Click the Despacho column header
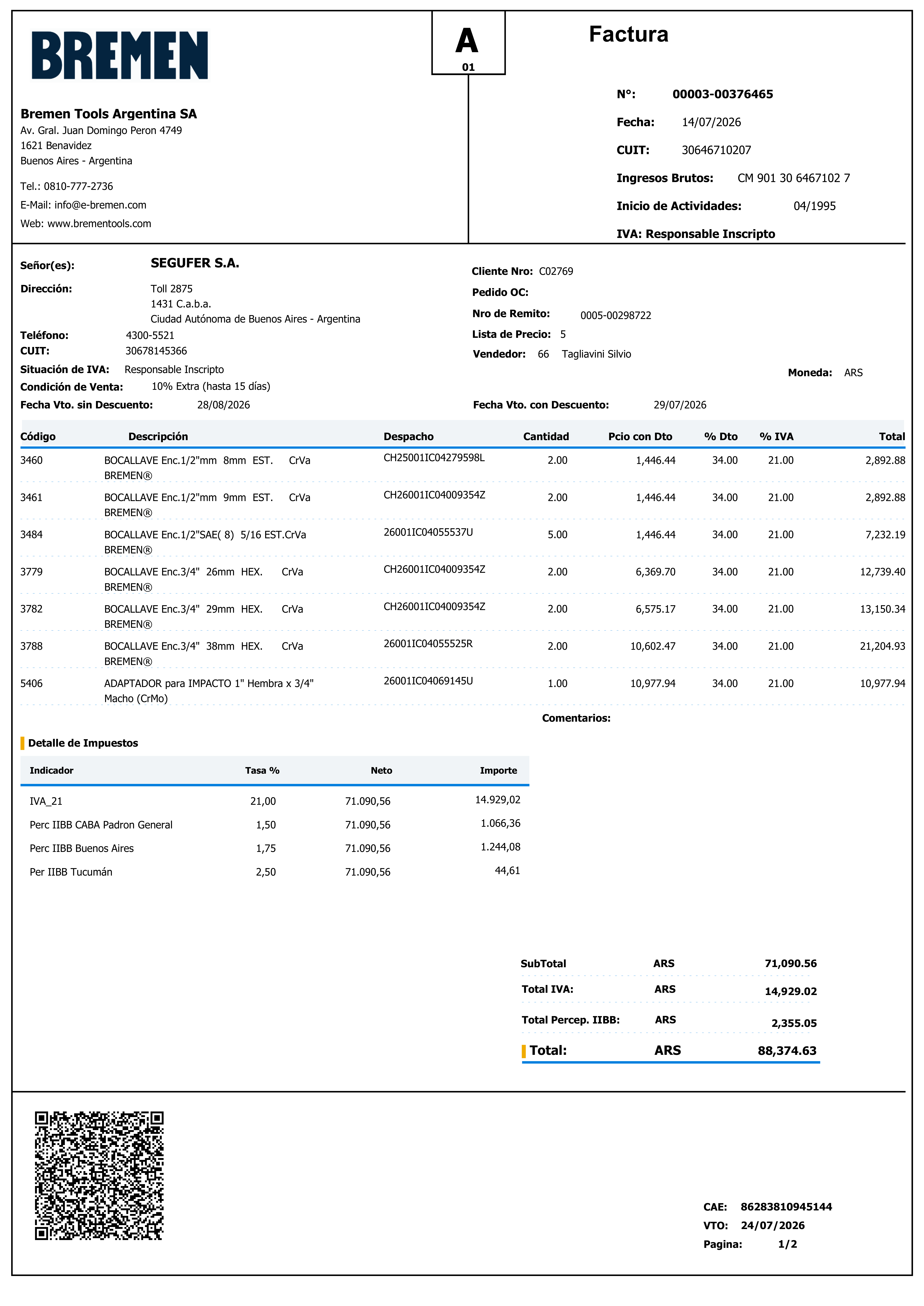The width and height of the screenshot is (924, 1306). (408, 436)
